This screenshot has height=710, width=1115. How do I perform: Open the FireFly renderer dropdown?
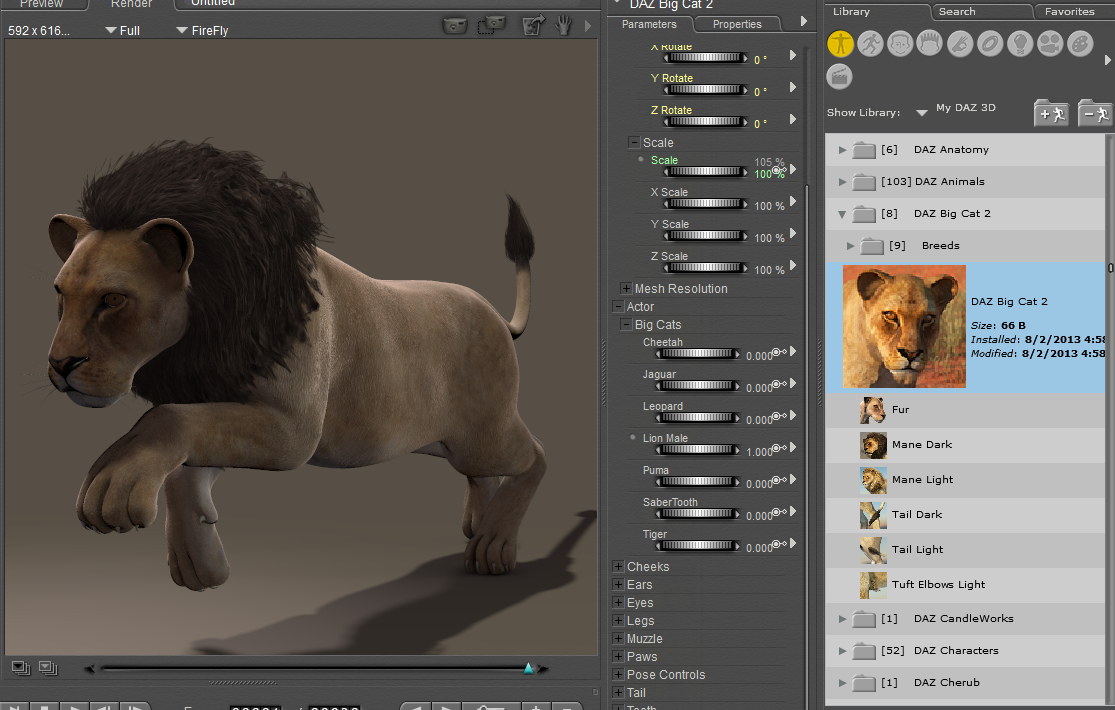[x=202, y=31]
